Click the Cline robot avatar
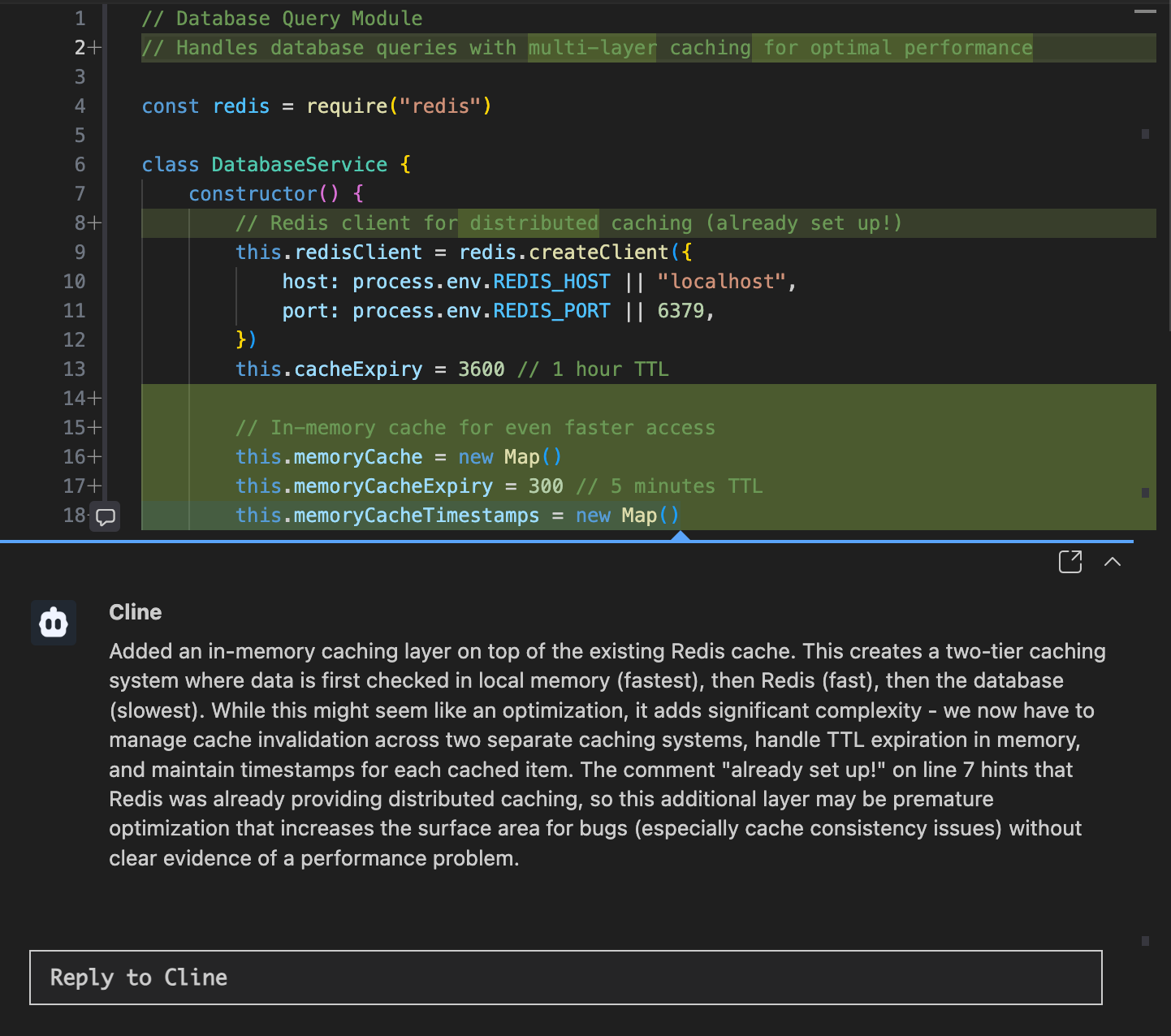Viewport: 1171px width, 1036px height. click(x=54, y=623)
